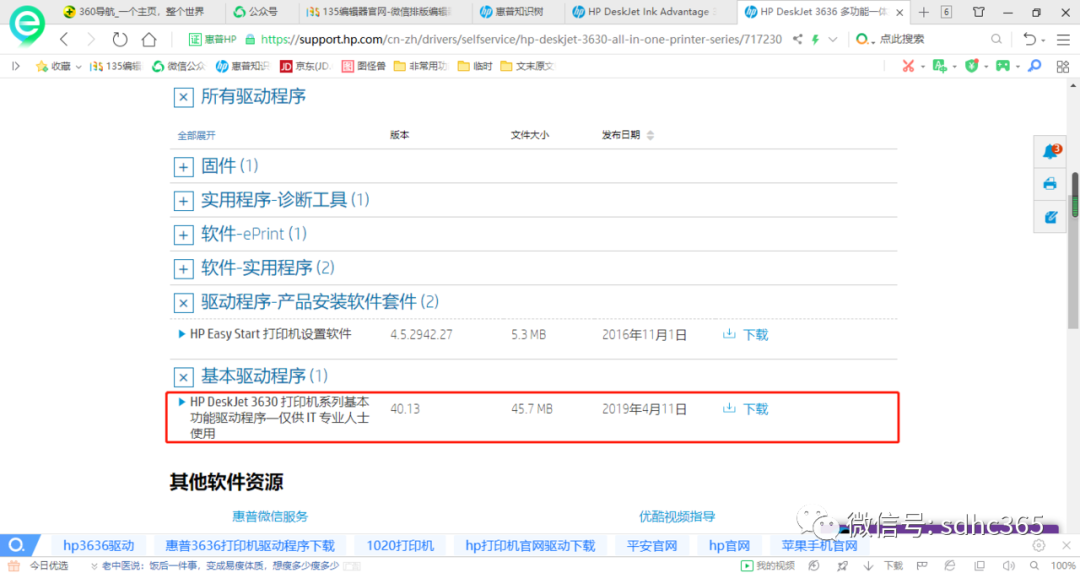Open the address bar dropdown arrow
This screenshot has width=1080, height=573.
tap(833, 39)
